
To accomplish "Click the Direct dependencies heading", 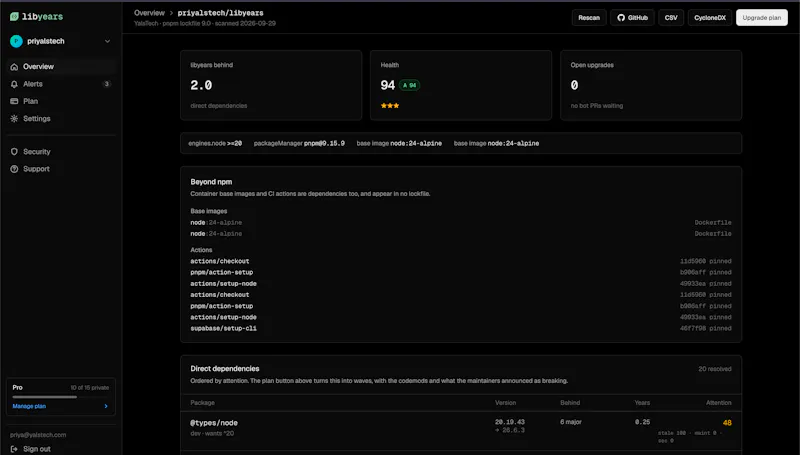I will 225,368.
